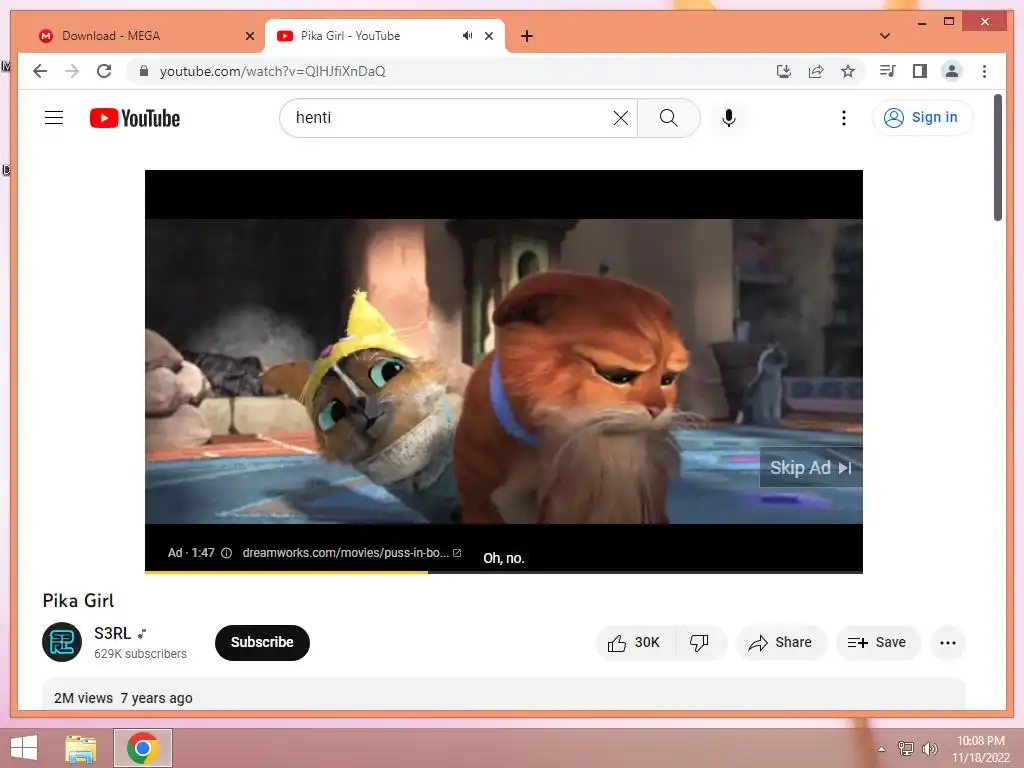This screenshot has width=1024, height=768.
Task: Search with your voice microphone
Action: [x=729, y=118]
